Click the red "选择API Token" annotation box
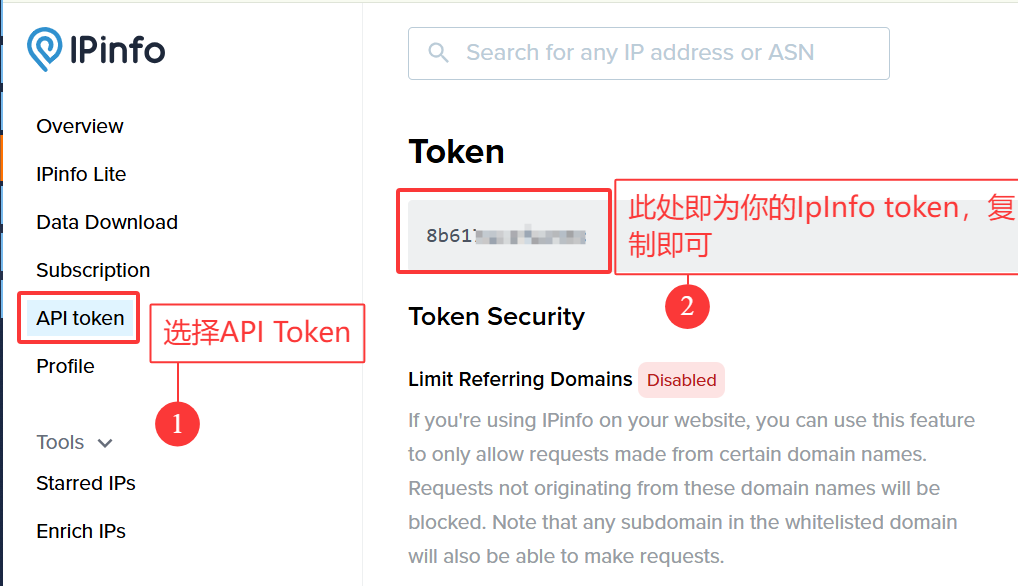This screenshot has height=586, width=1018. tap(257, 333)
